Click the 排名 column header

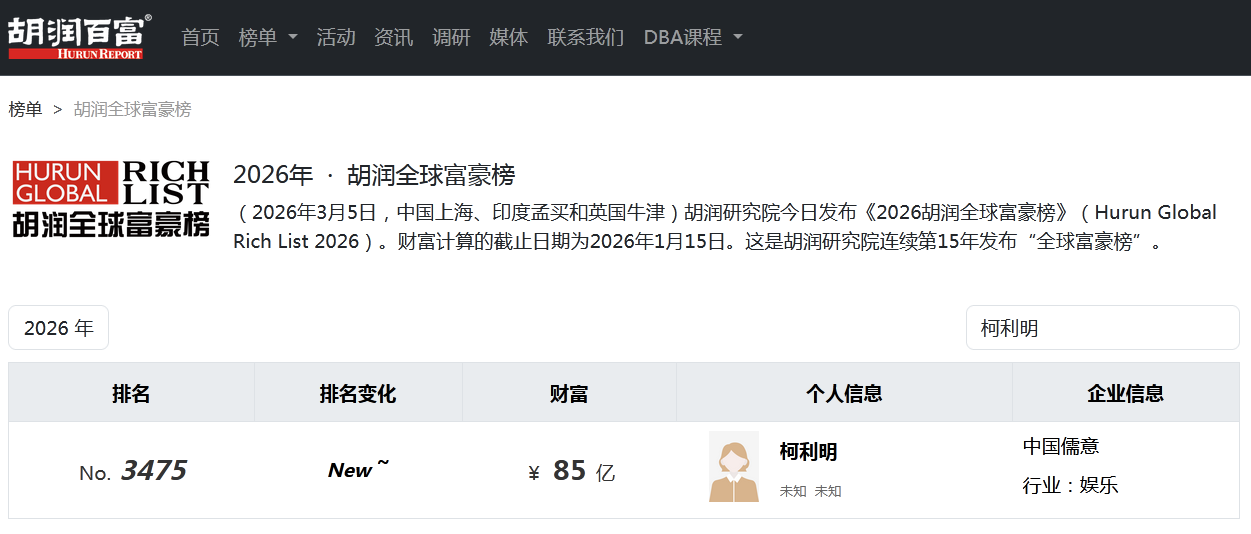(131, 393)
